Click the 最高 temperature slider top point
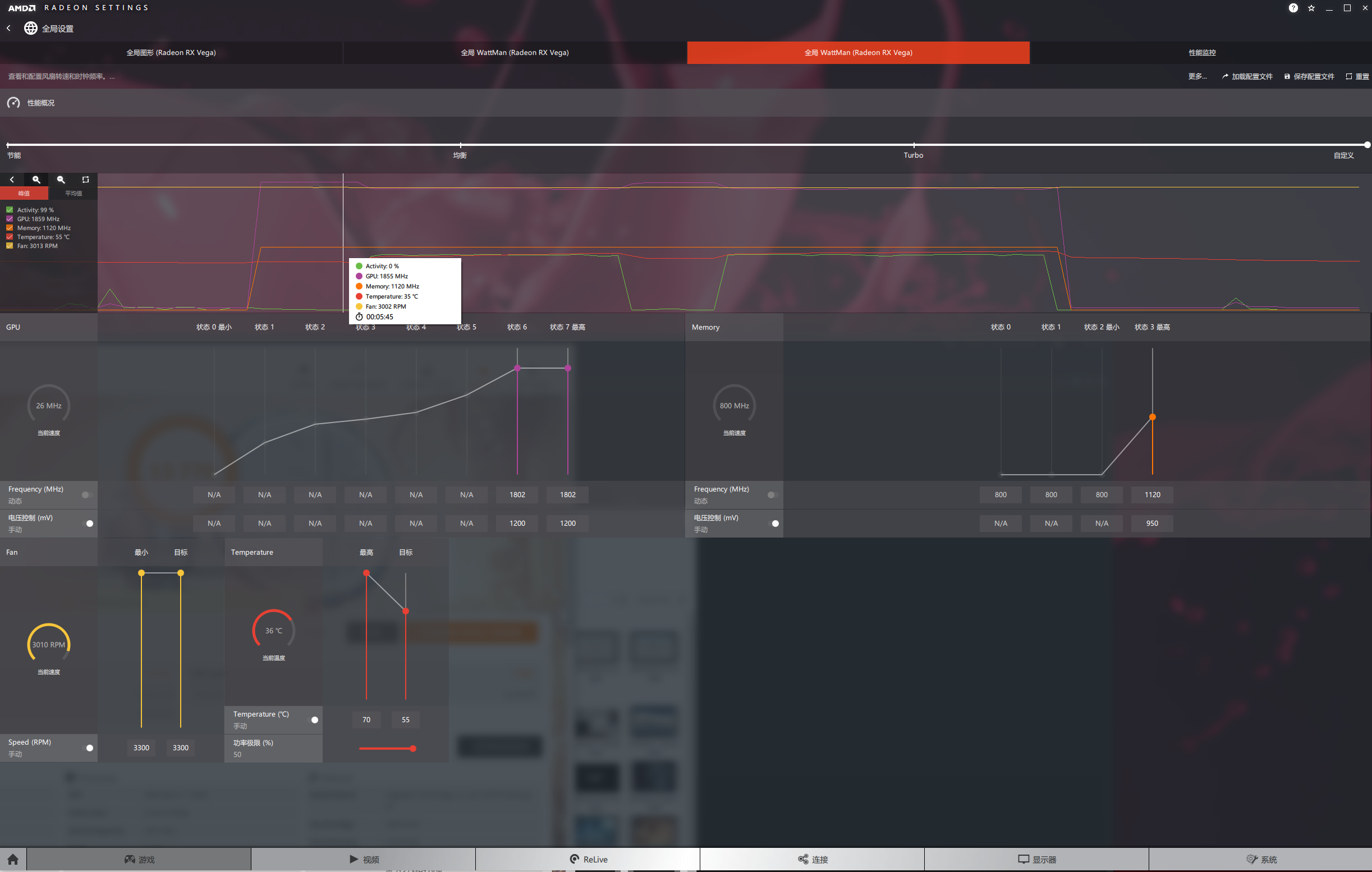The width and height of the screenshot is (1372, 872). [x=366, y=573]
